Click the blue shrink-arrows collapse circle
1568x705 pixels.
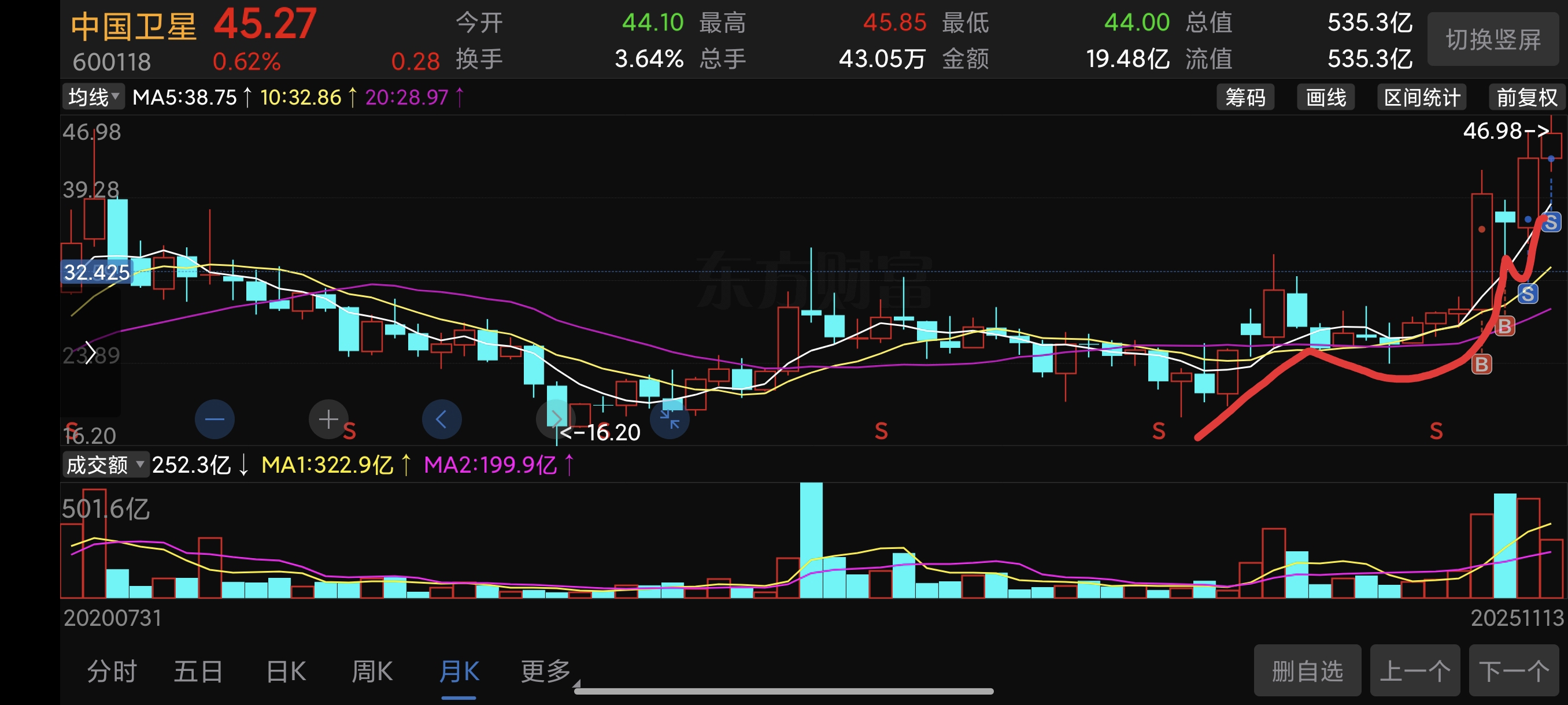(x=669, y=419)
